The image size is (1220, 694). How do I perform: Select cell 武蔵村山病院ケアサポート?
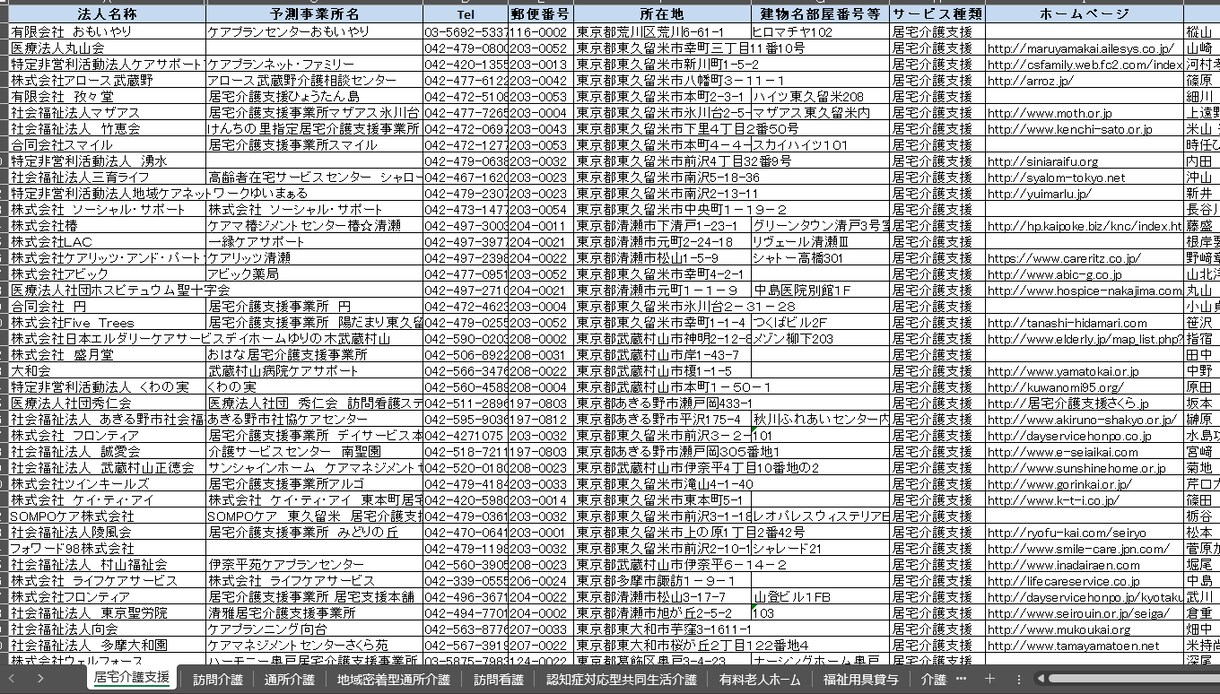(315, 371)
